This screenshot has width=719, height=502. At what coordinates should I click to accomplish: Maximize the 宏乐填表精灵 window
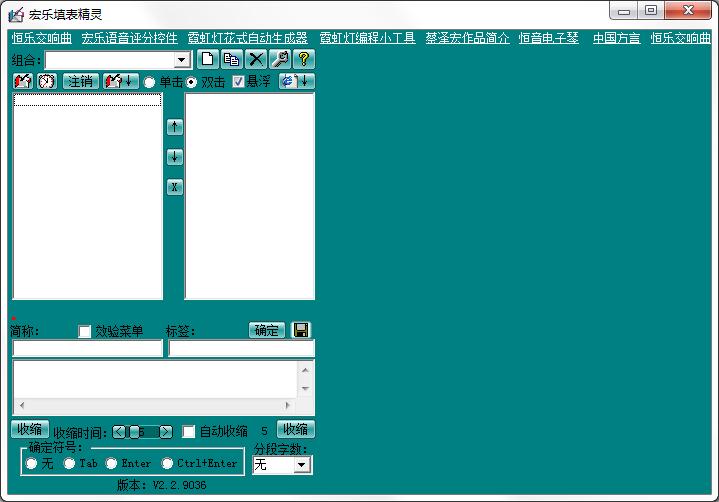[x=651, y=11]
